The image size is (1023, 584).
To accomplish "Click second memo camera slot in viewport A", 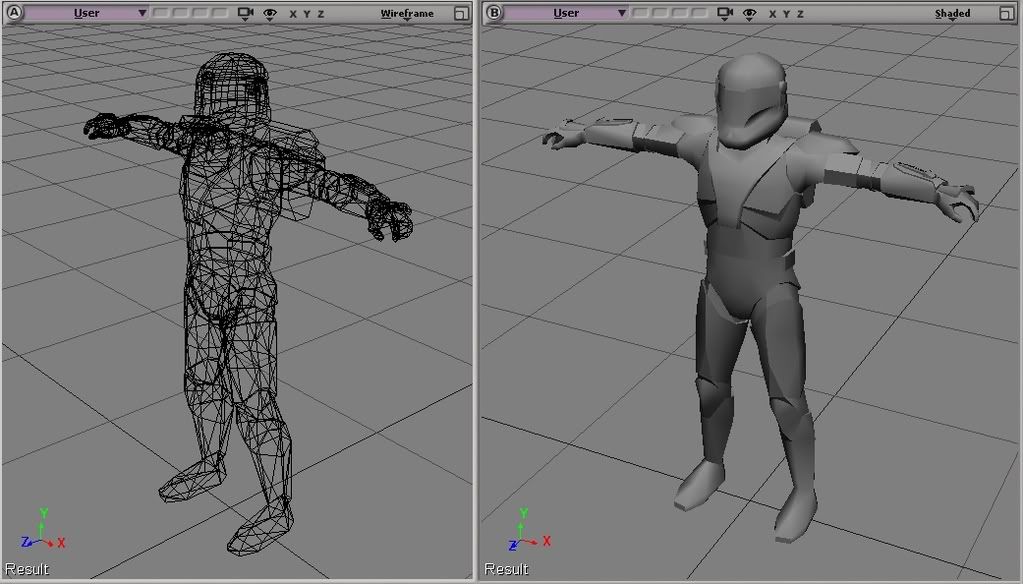I will click(180, 13).
